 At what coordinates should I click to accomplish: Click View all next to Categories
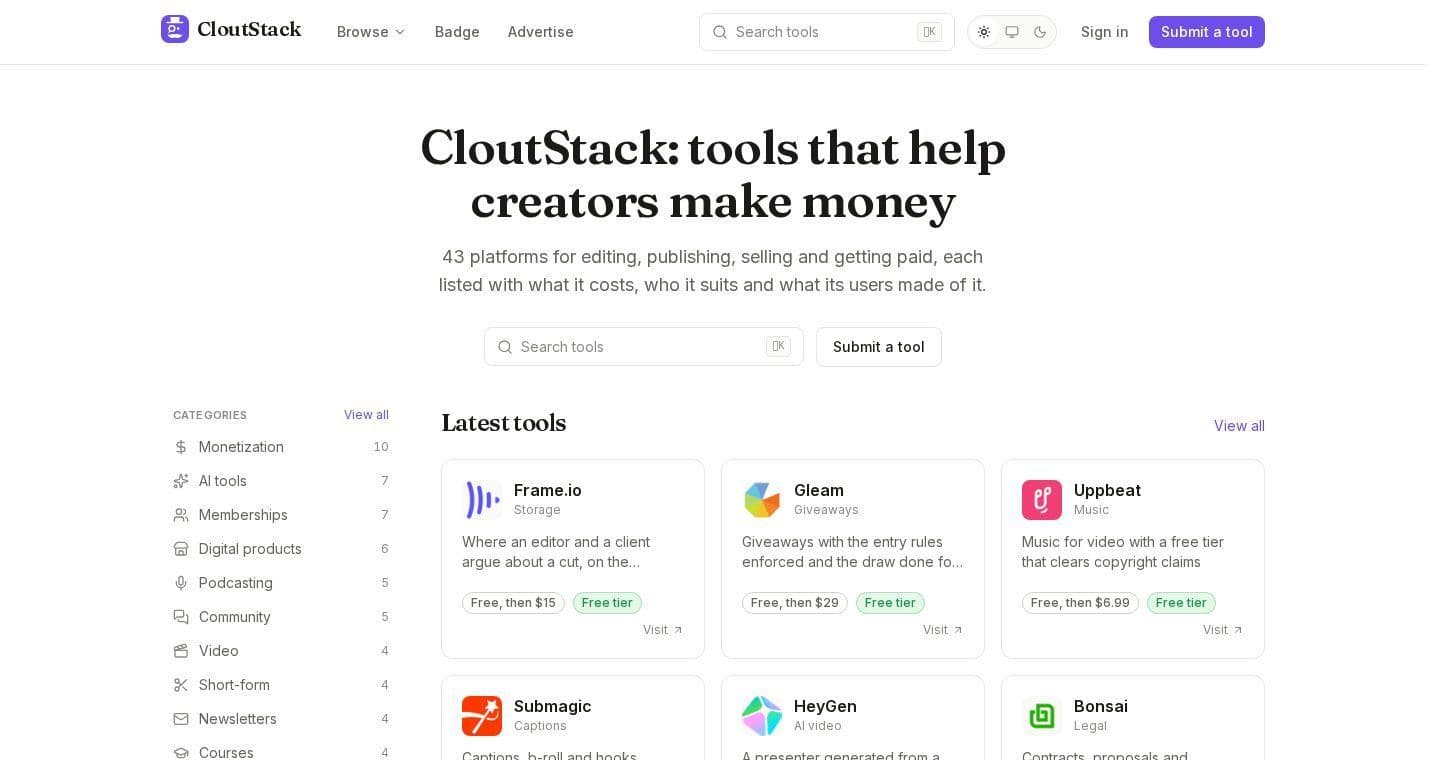tap(366, 415)
